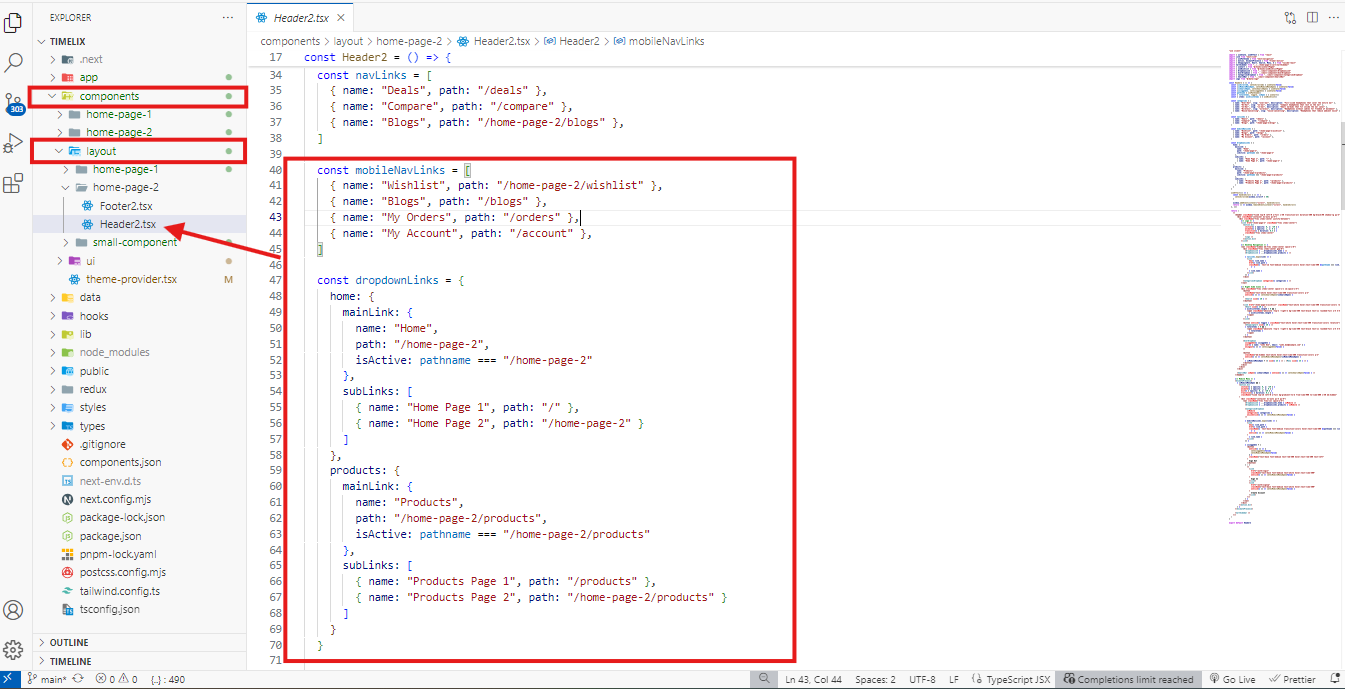Expand the small-component folder
1345x689 pixels.
point(139,242)
